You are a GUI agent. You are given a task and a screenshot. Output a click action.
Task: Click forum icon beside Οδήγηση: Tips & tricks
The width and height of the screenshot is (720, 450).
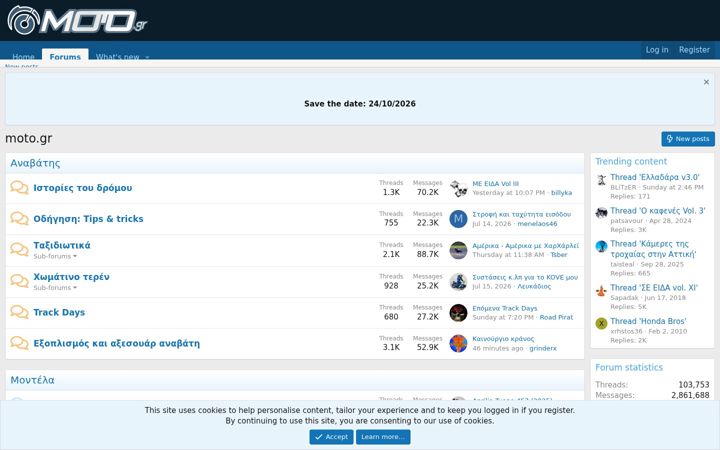click(19, 219)
